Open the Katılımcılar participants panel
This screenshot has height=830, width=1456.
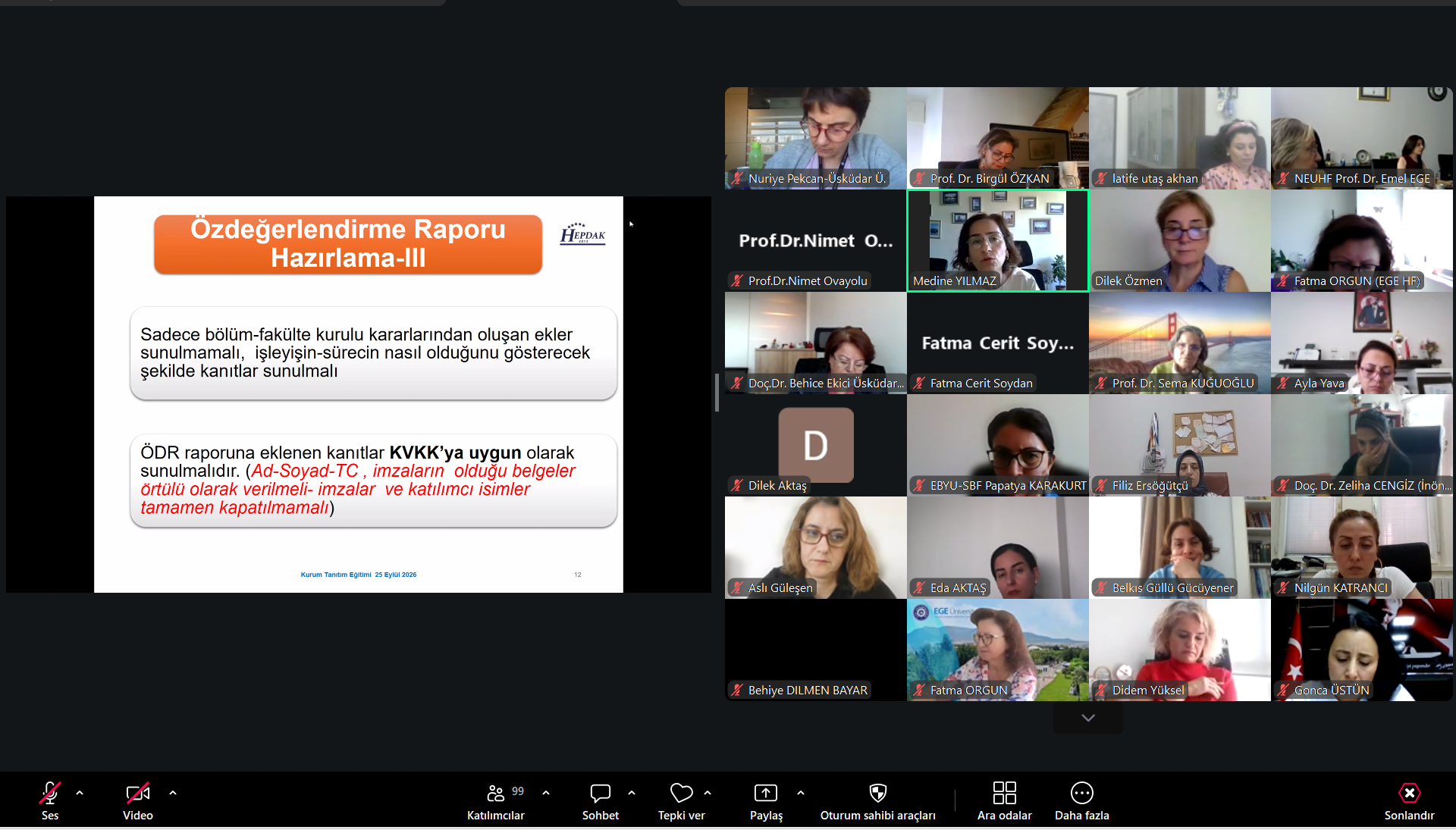click(x=496, y=800)
